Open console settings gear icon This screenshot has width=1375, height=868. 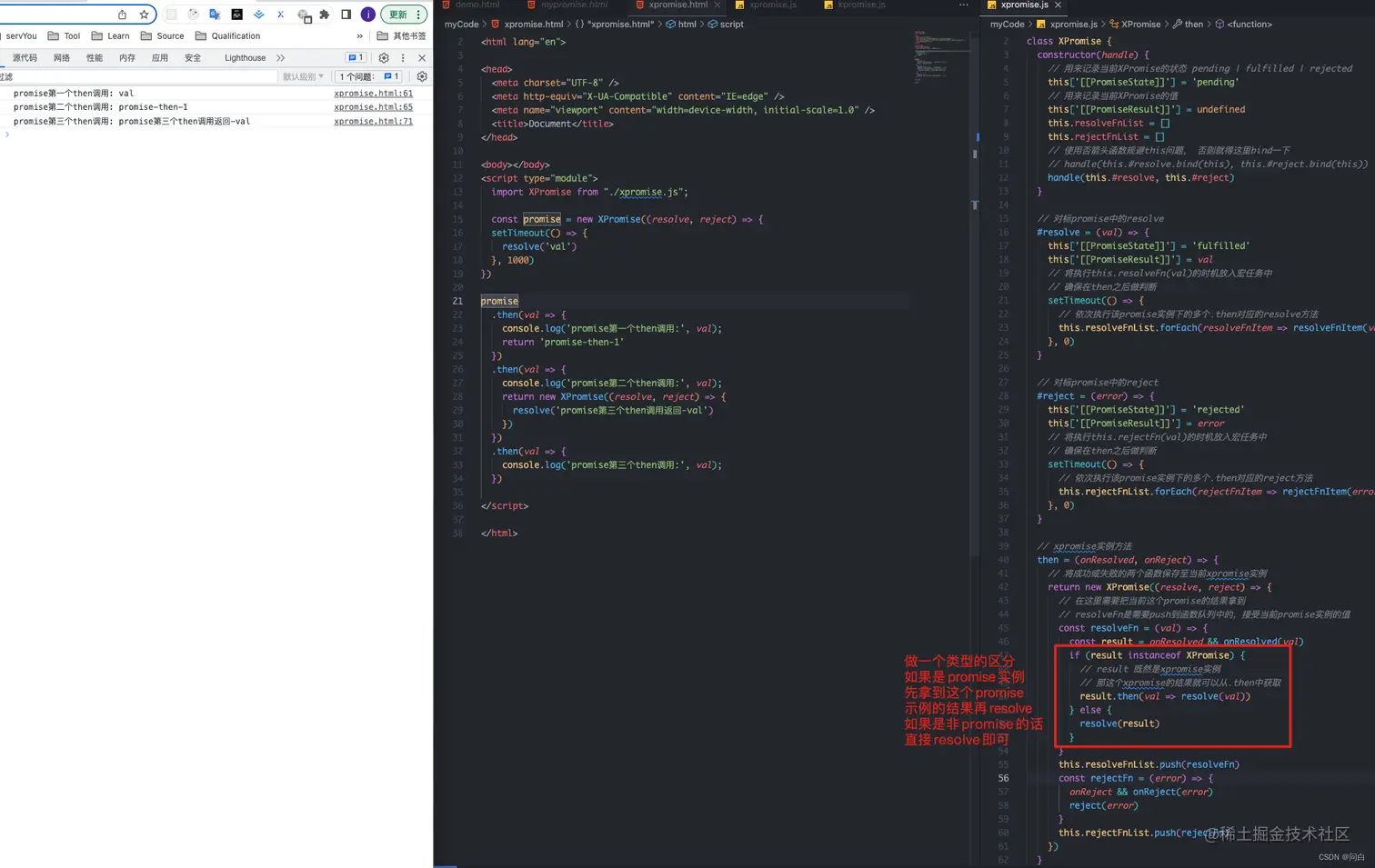click(x=422, y=76)
